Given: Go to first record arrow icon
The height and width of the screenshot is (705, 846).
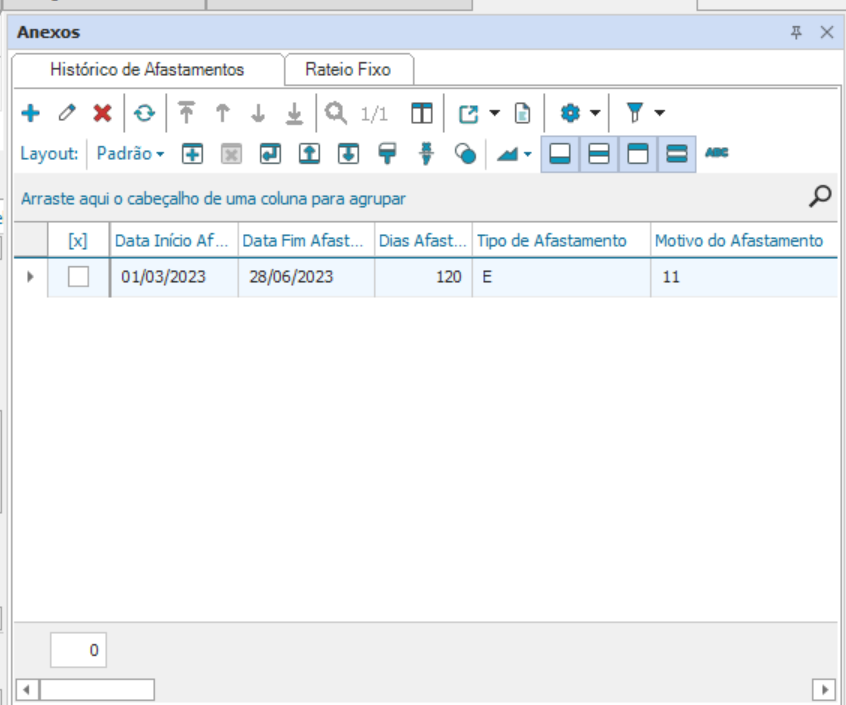Looking at the screenshot, I should click(187, 113).
